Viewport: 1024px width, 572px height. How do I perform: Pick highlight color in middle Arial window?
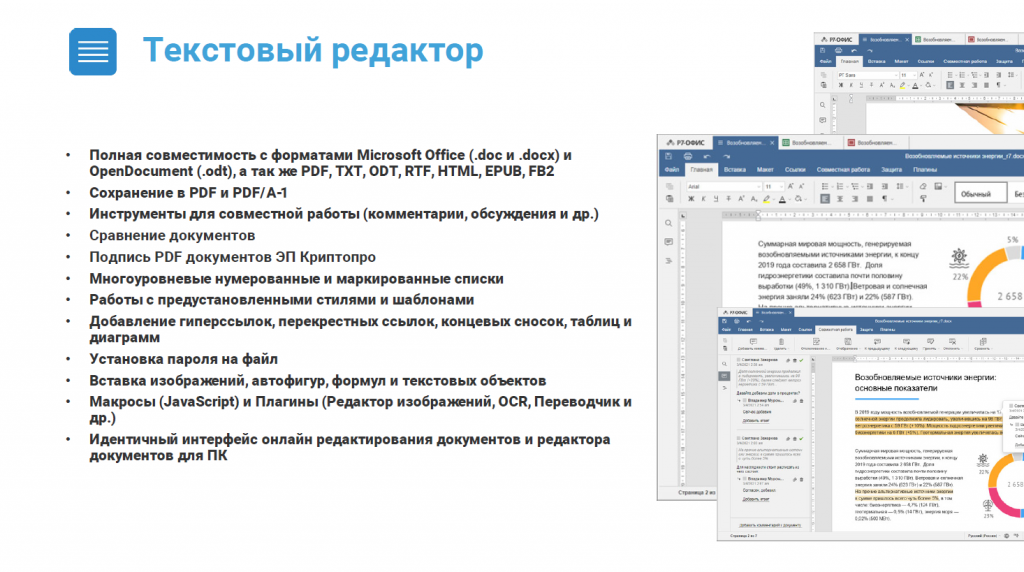pos(767,199)
